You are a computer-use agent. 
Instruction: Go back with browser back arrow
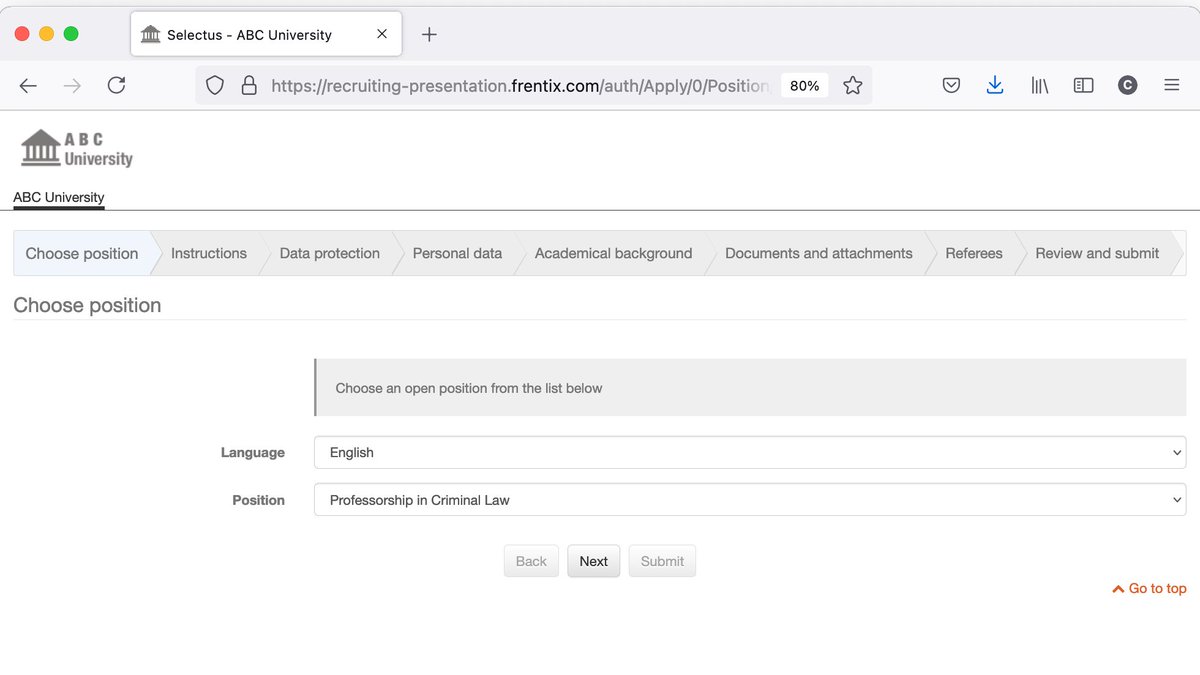pos(28,86)
